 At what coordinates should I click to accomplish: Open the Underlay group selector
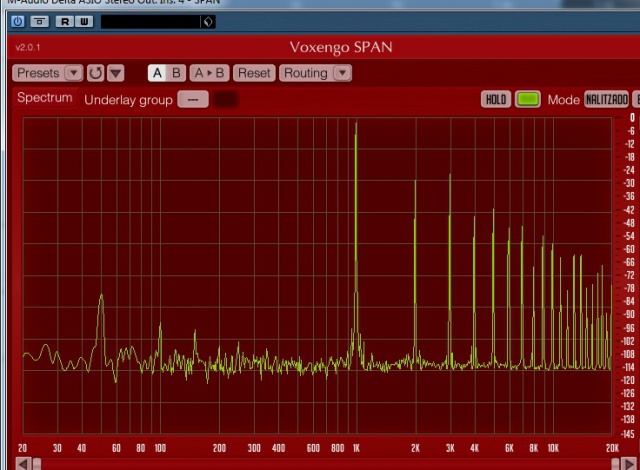(x=193, y=100)
